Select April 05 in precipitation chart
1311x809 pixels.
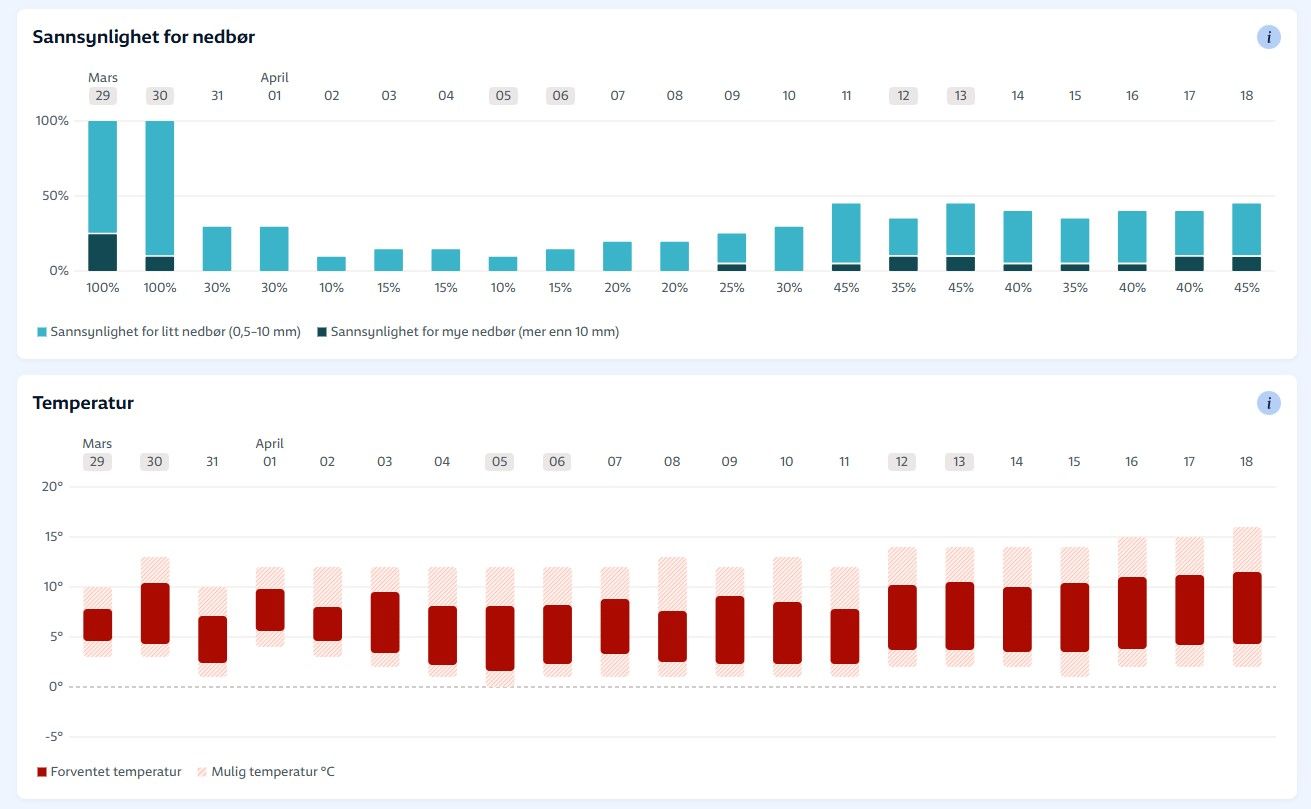(503, 96)
